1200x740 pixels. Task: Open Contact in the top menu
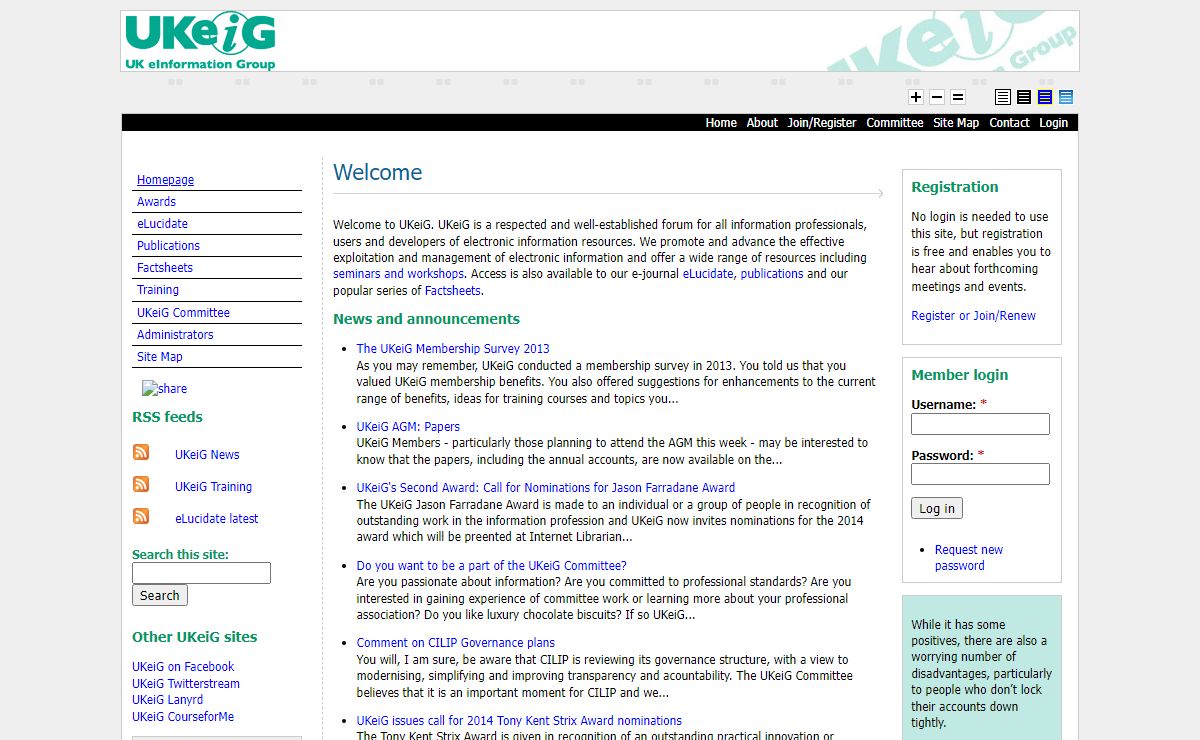click(x=1009, y=123)
